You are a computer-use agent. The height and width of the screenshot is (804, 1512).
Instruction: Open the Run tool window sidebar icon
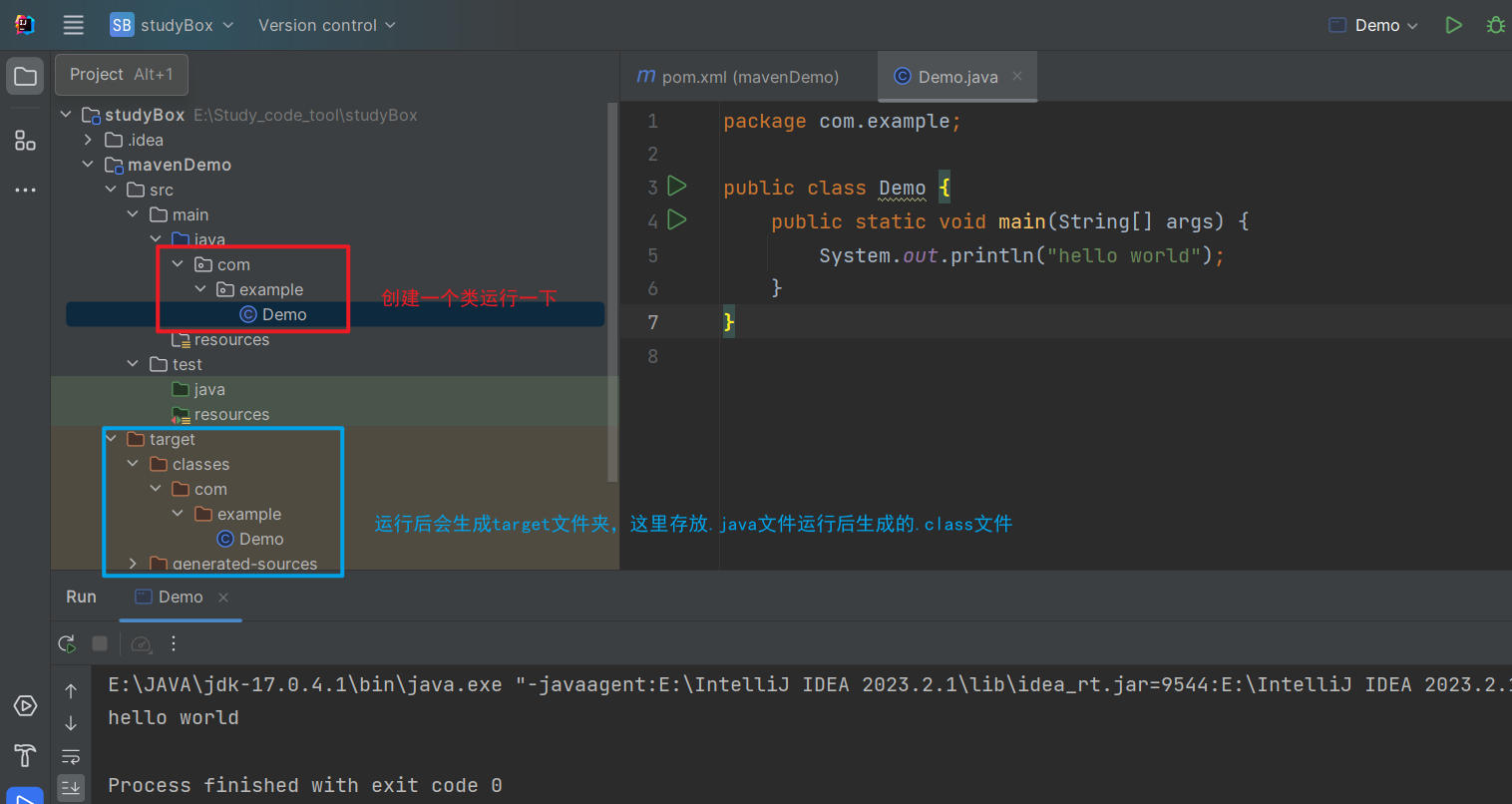(x=25, y=797)
